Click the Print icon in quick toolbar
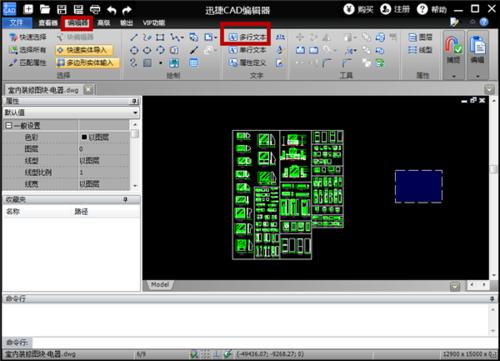 tap(95, 9)
